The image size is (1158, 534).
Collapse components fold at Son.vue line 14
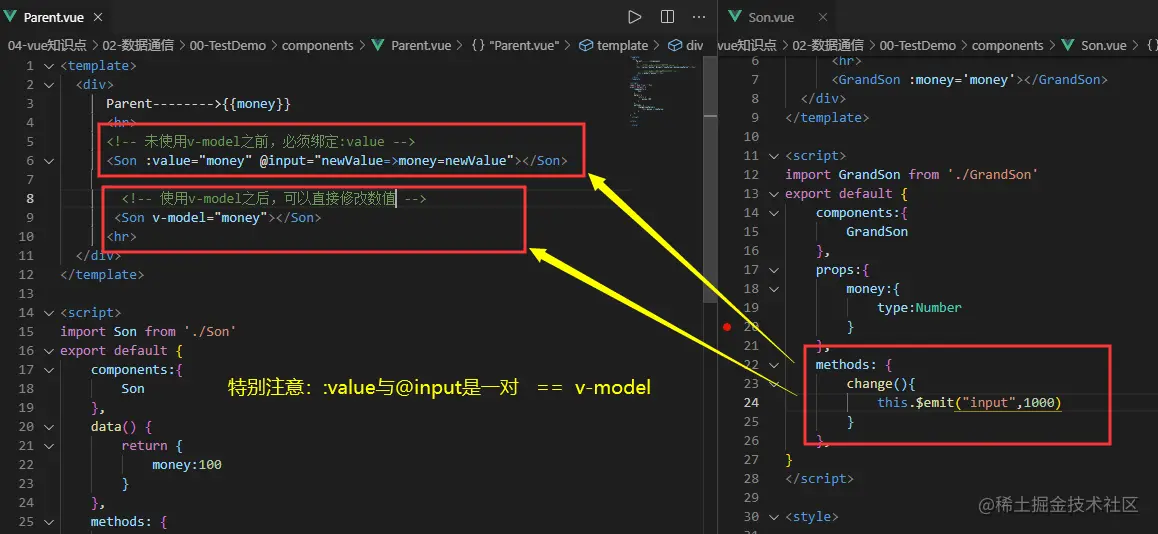pos(773,213)
